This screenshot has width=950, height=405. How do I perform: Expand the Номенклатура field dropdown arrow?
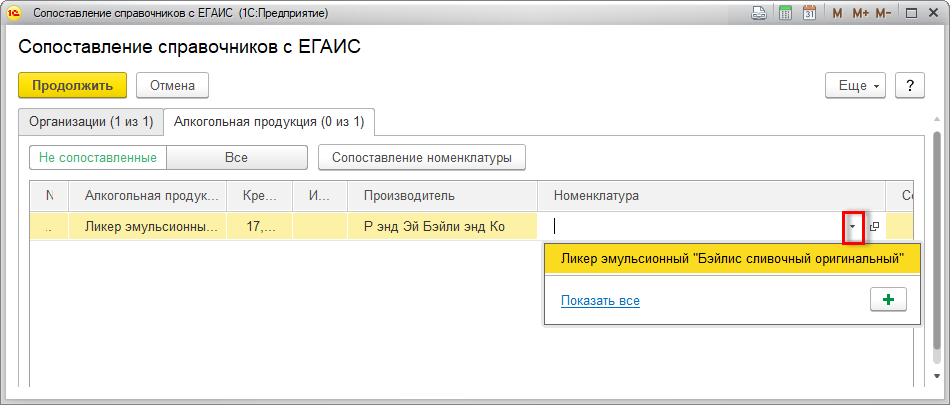pos(853,227)
